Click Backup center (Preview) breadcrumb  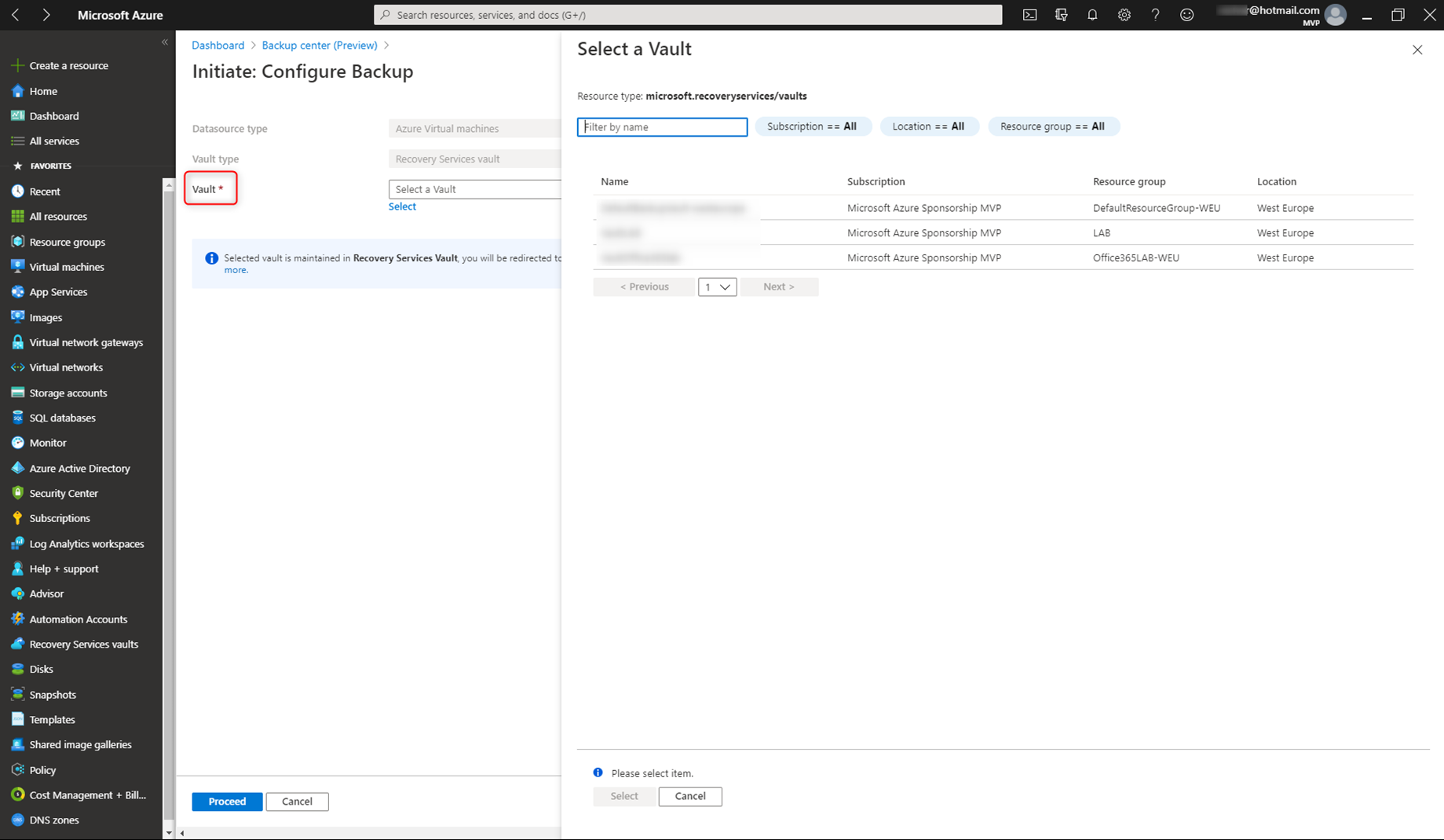(320, 46)
